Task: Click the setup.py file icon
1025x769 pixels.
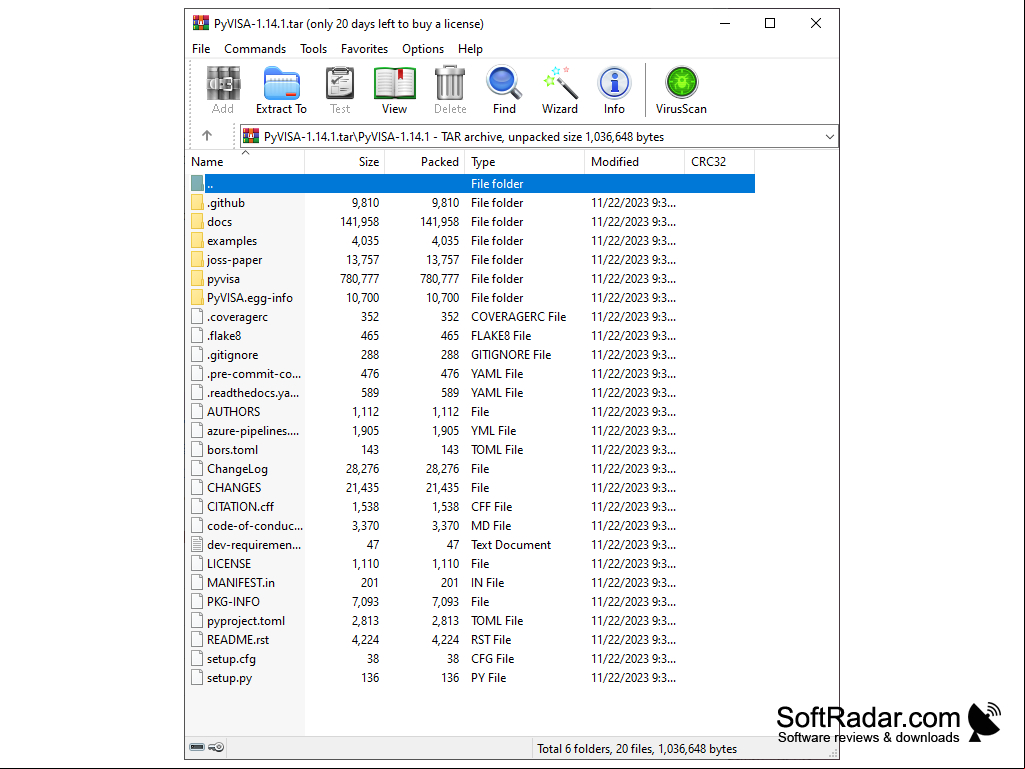Action: (x=197, y=677)
